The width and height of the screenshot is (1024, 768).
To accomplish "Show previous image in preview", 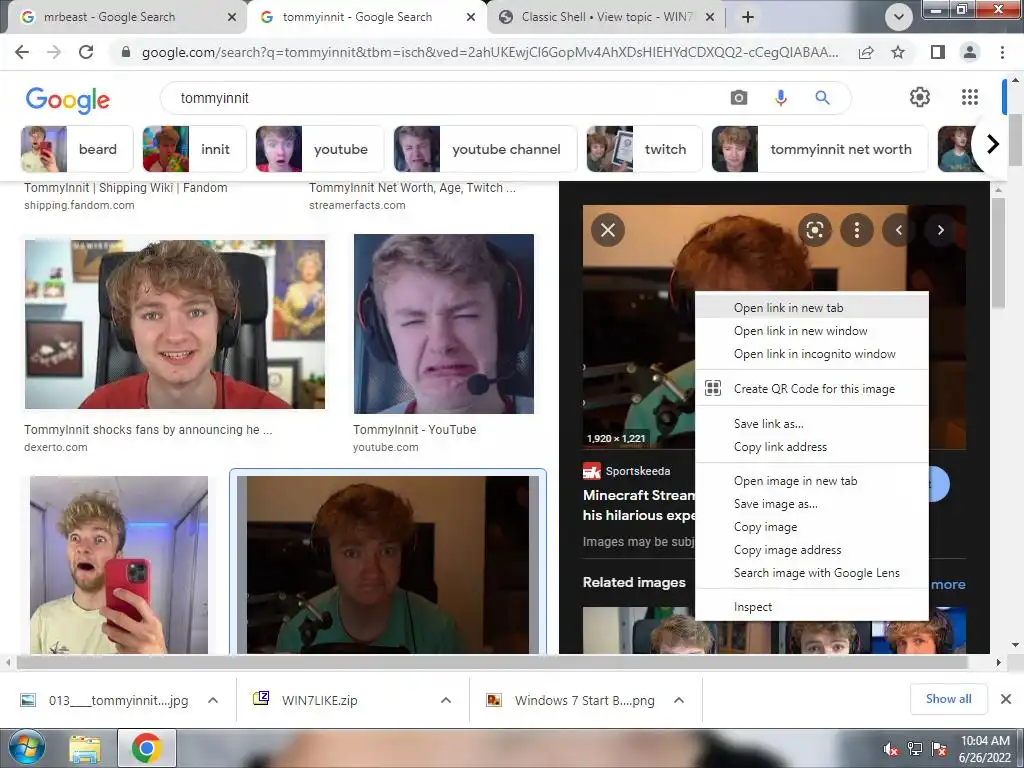I will pyautogui.click(x=899, y=230).
